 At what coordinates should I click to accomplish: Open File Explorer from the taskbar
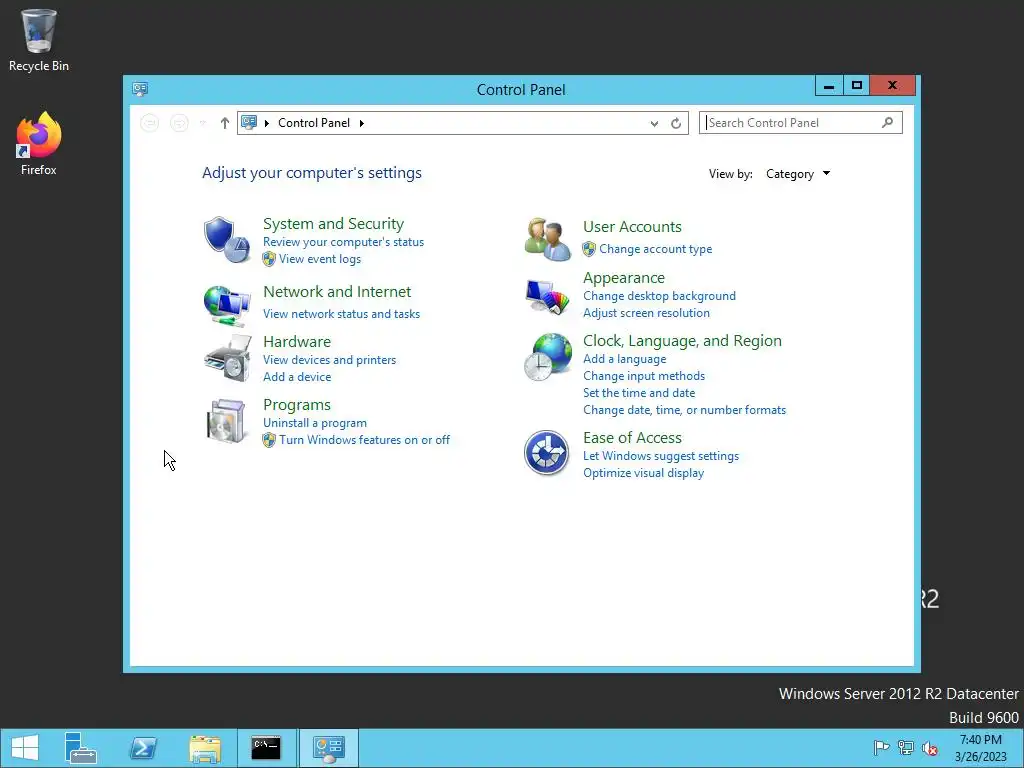coord(204,748)
